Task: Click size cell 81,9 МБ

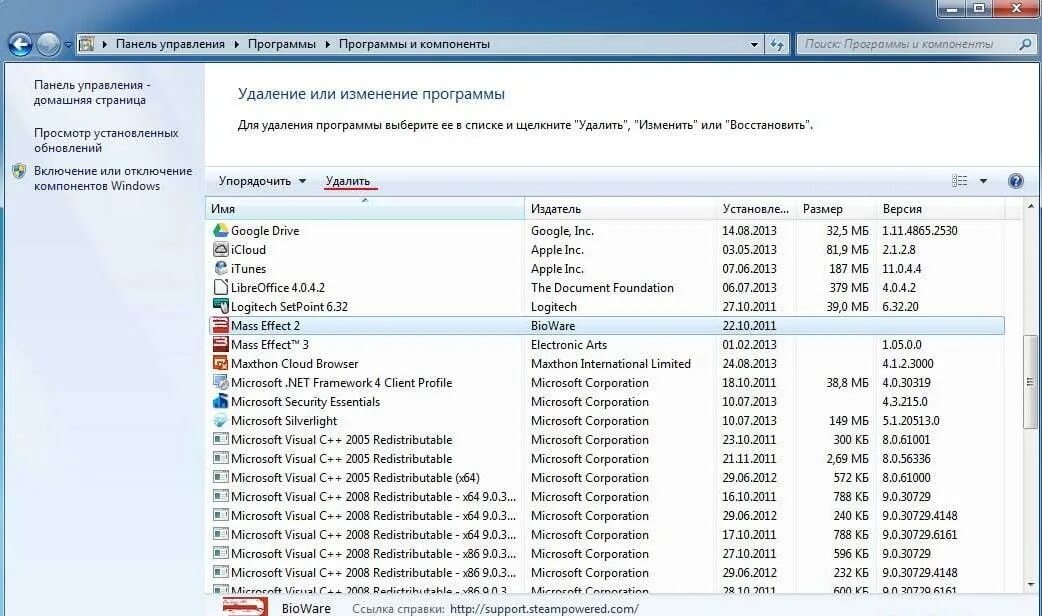Action: (847, 250)
